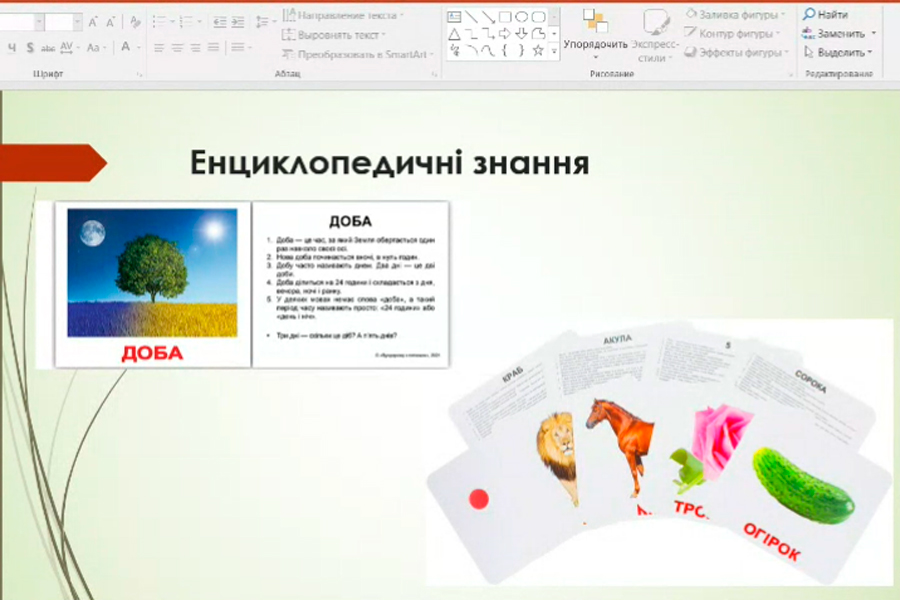Select the arc shape

tap(471, 51)
